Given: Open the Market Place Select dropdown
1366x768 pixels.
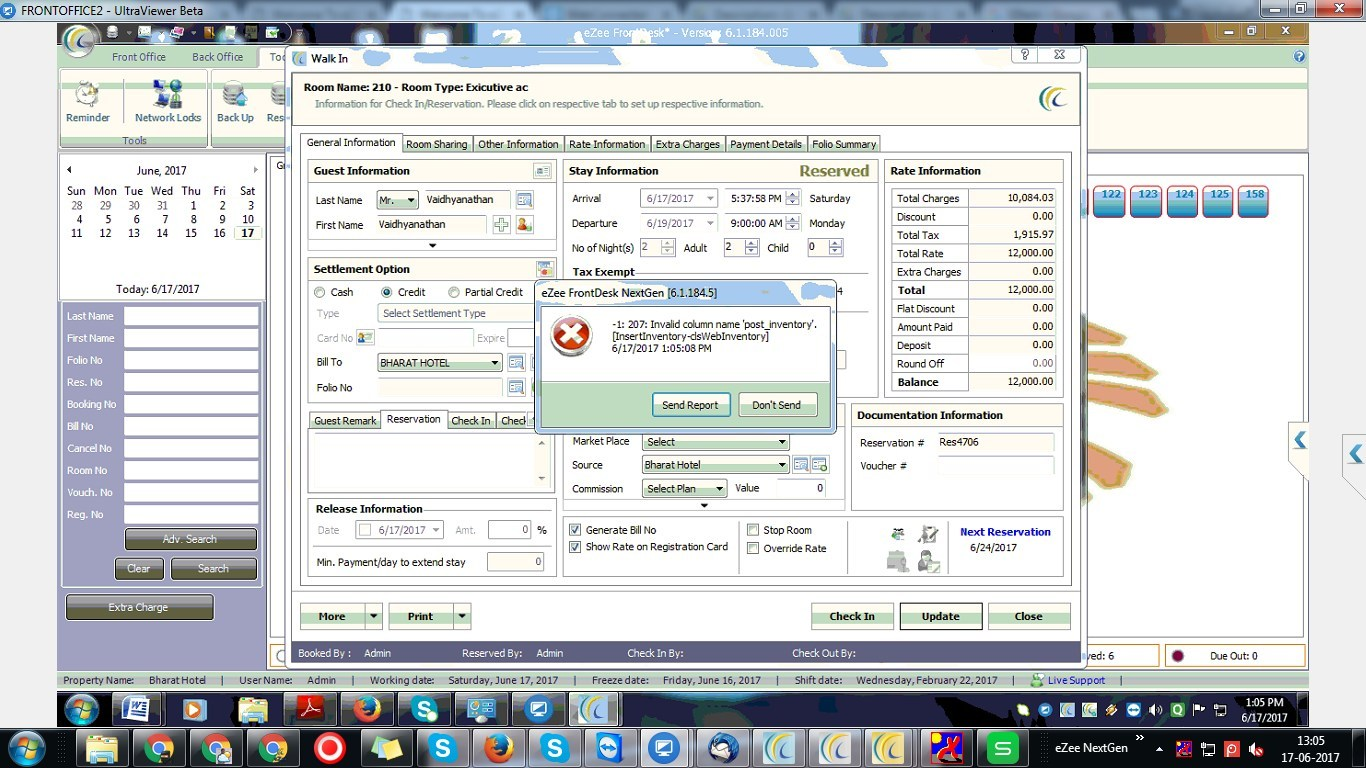Looking at the screenshot, I should click(x=782, y=442).
